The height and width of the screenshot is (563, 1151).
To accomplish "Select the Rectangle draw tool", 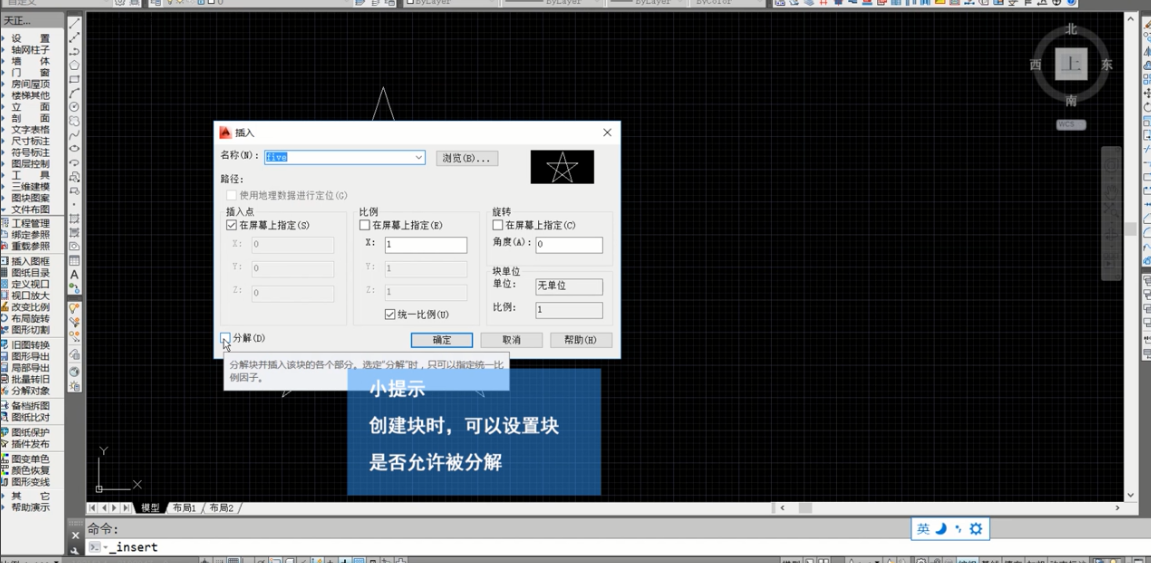I will point(75,79).
